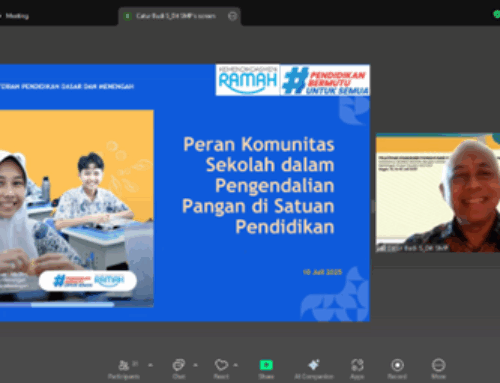Open the Participants panel icon

[x=124, y=365]
